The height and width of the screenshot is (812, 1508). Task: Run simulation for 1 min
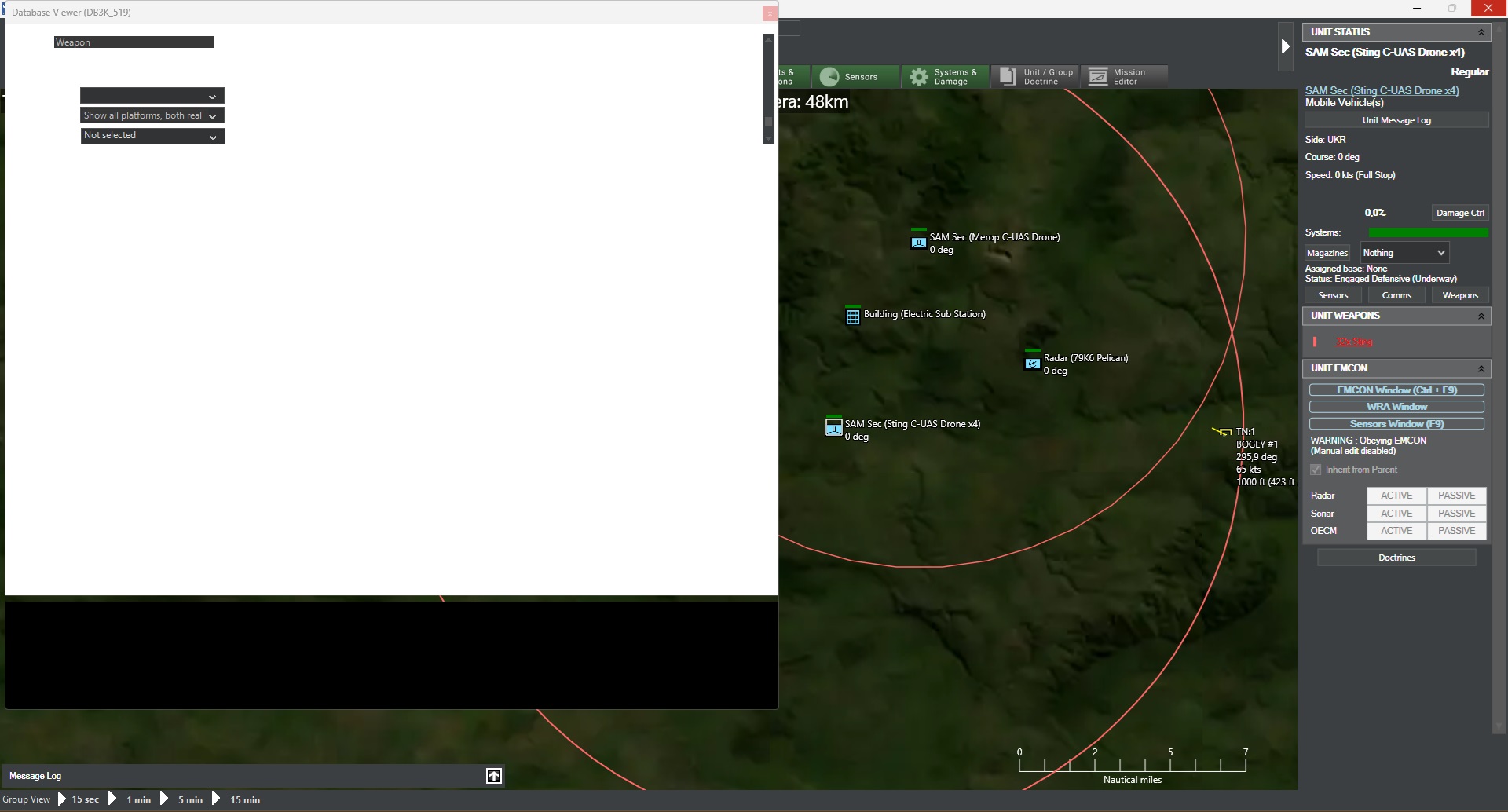click(129, 799)
